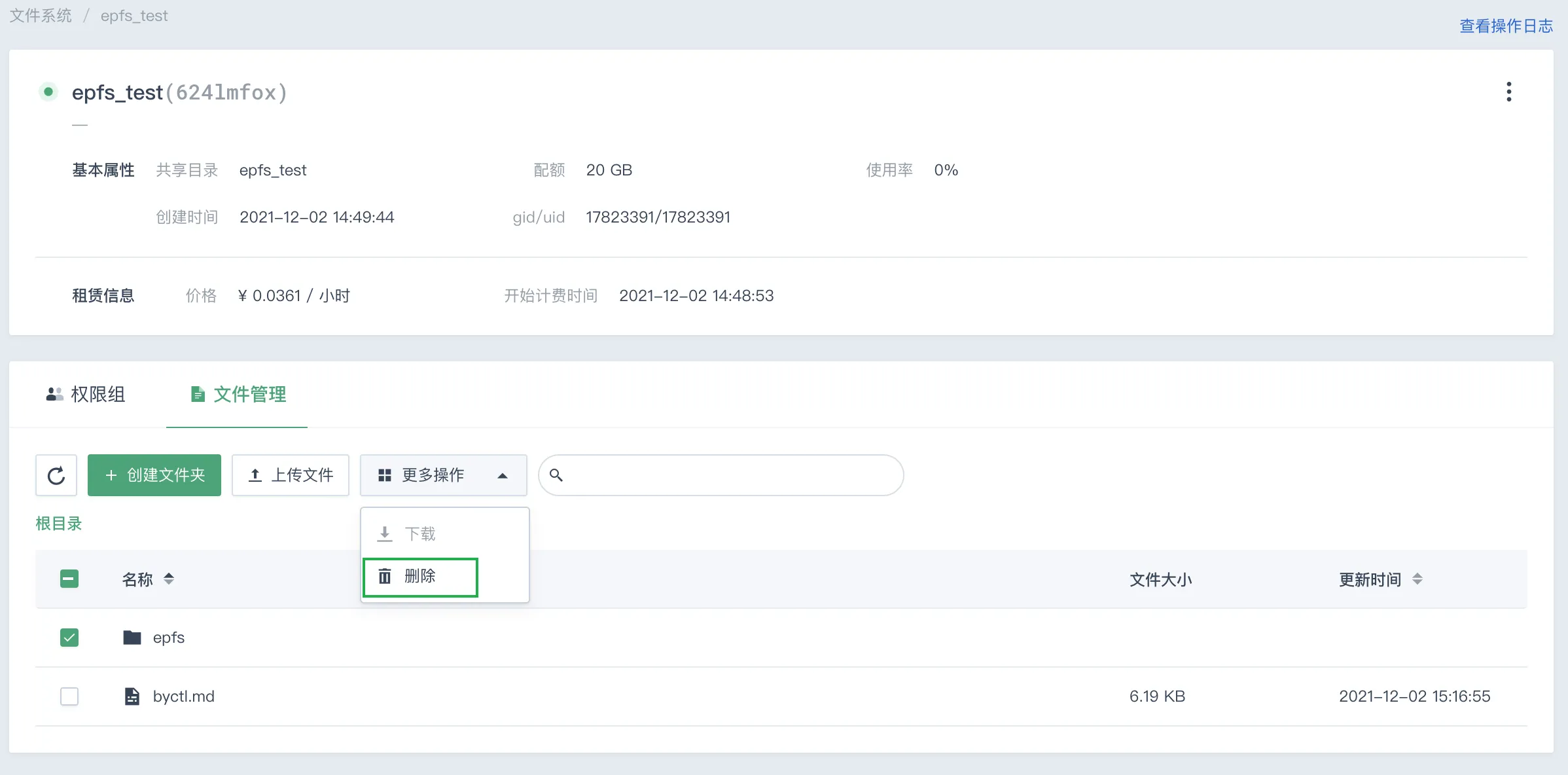Open the three-dot menu for epfs_test
The width and height of the screenshot is (1568, 775).
click(x=1508, y=92)
